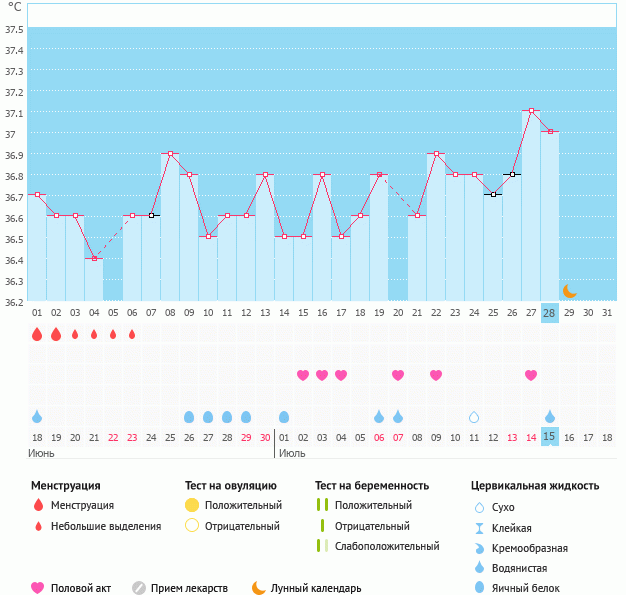
Task: Click the 37.1 temperature point on day 27
Action: (x=531, y=111)
